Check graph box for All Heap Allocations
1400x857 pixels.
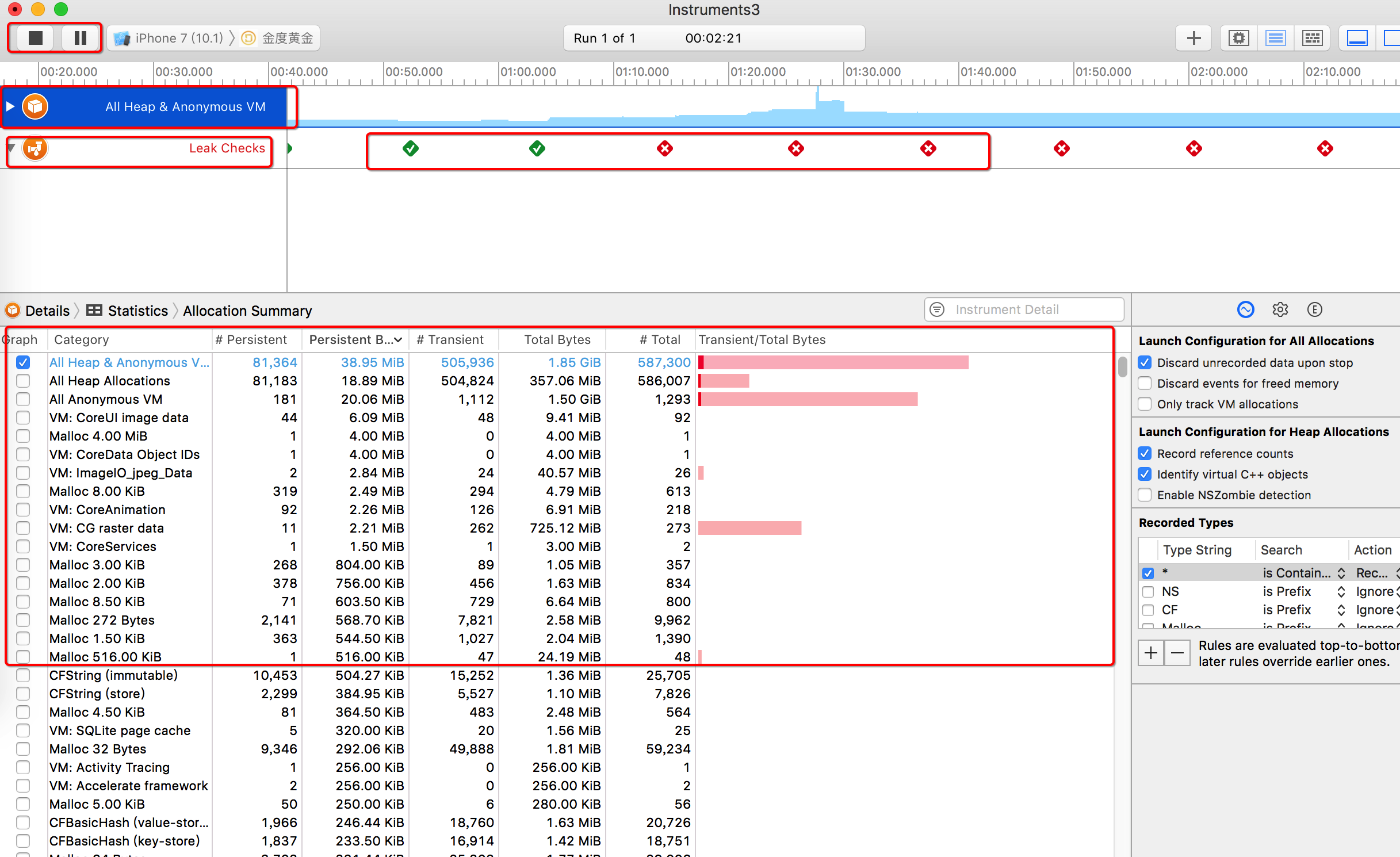pyautogui.click(x=23, y=381)
